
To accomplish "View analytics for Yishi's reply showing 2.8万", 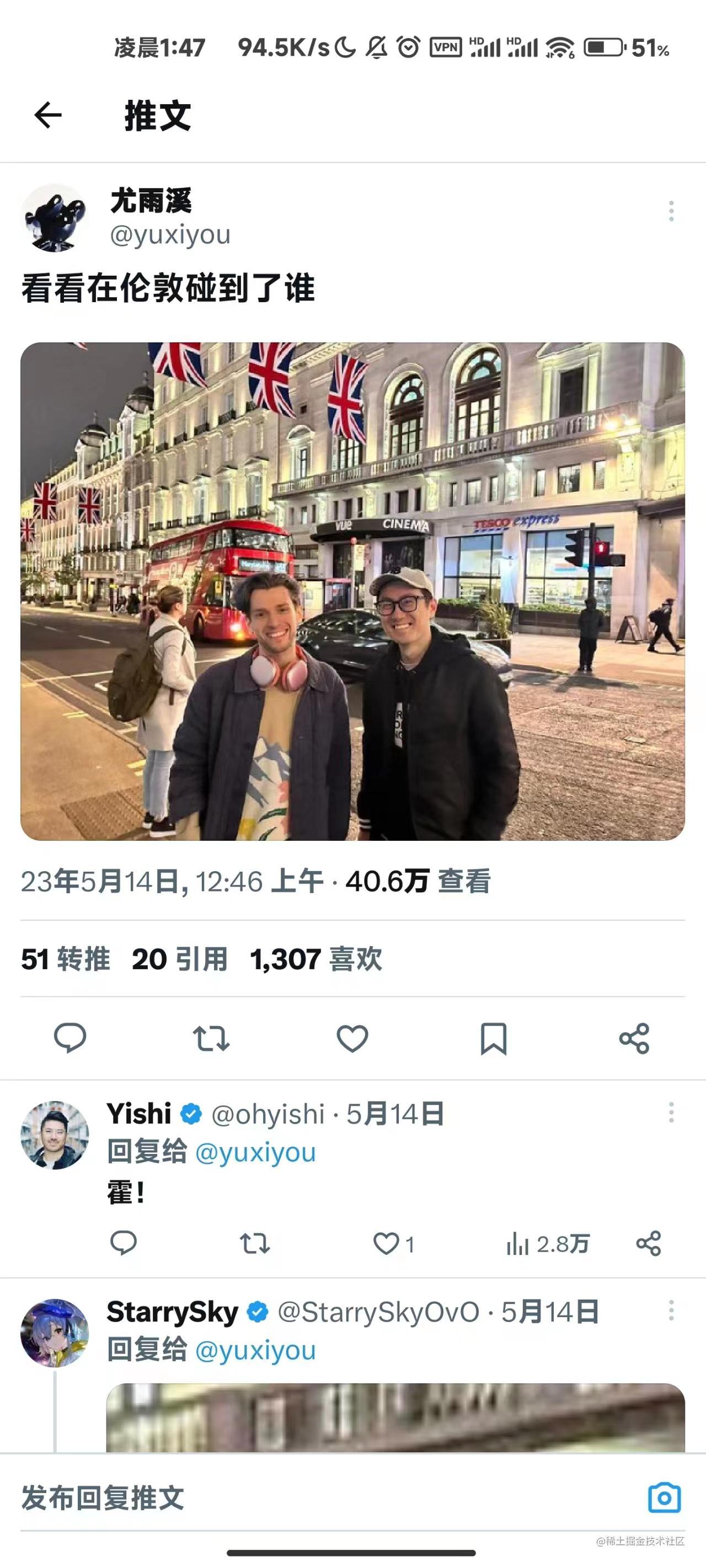I will (x=547, y=1244).
